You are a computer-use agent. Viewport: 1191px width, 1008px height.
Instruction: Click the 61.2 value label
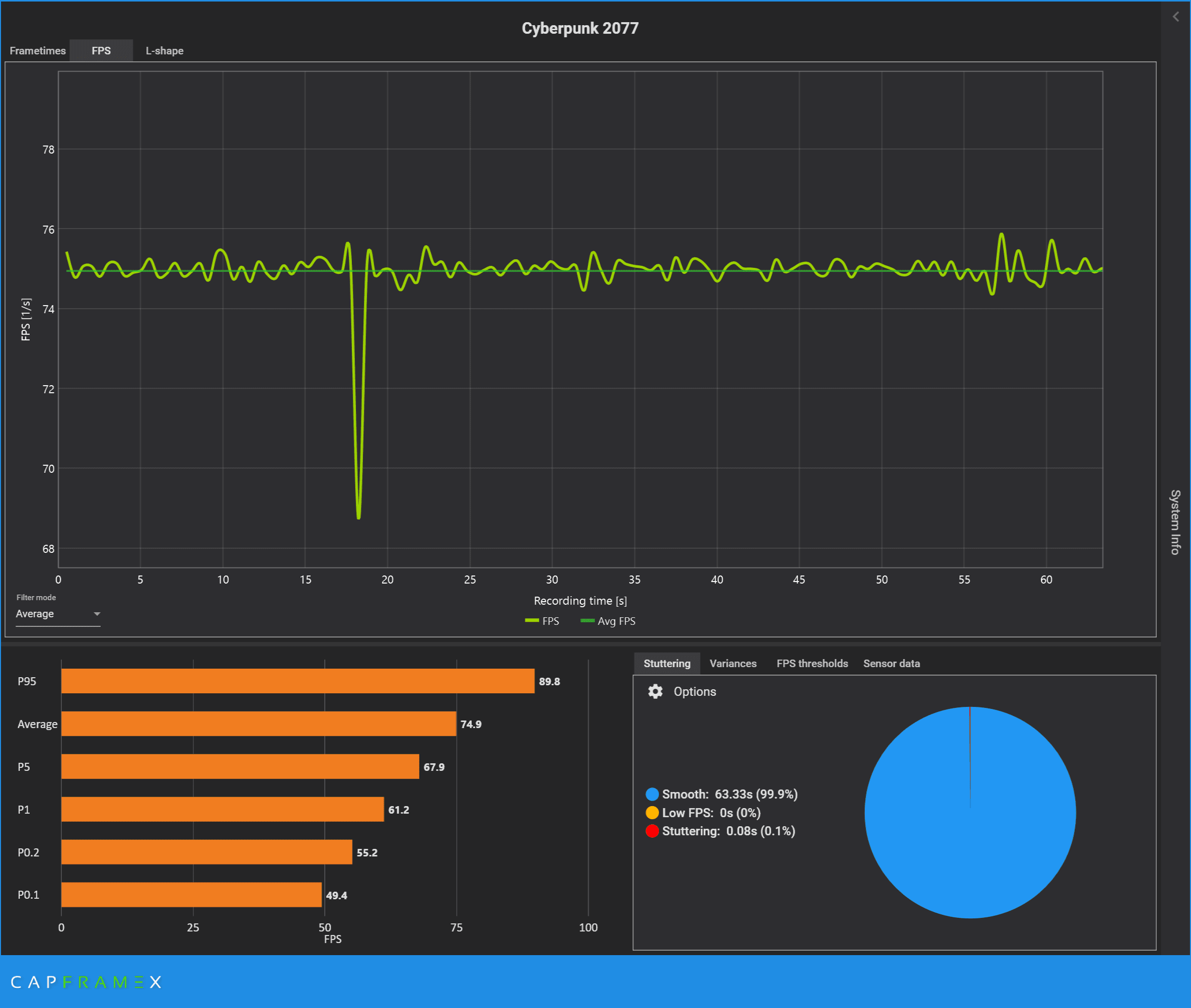(398, 810)
